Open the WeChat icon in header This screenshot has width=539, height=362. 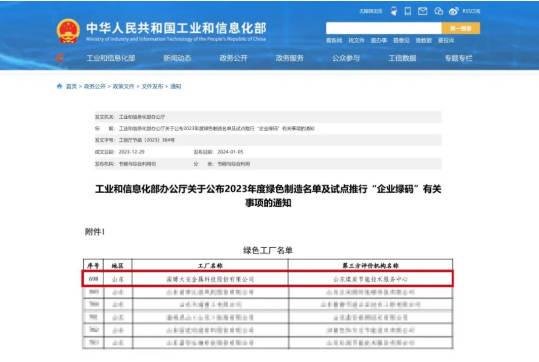point(438,11)
